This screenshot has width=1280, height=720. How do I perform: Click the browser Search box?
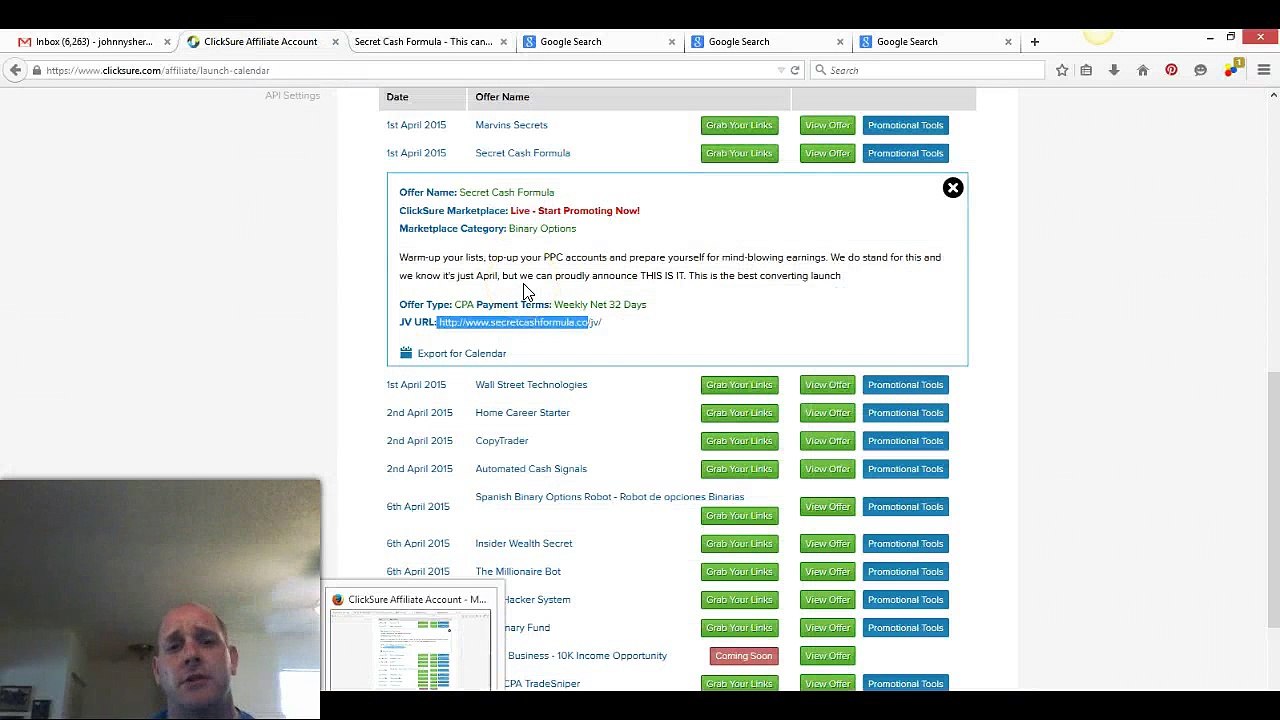click(x=930, y=70)
